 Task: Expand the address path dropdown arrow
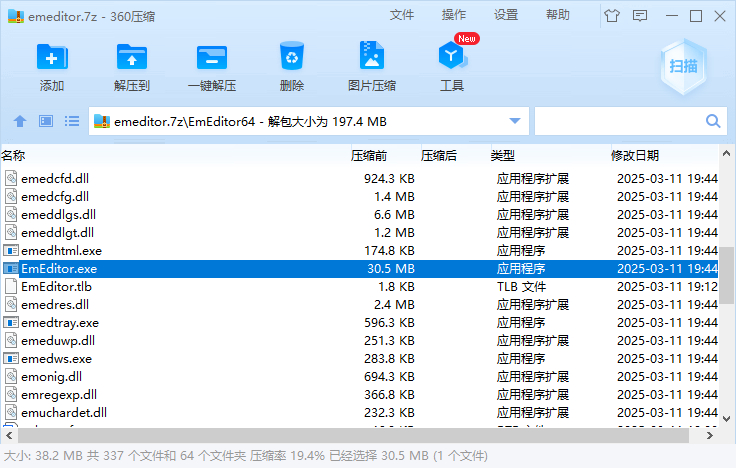[515, 121]
